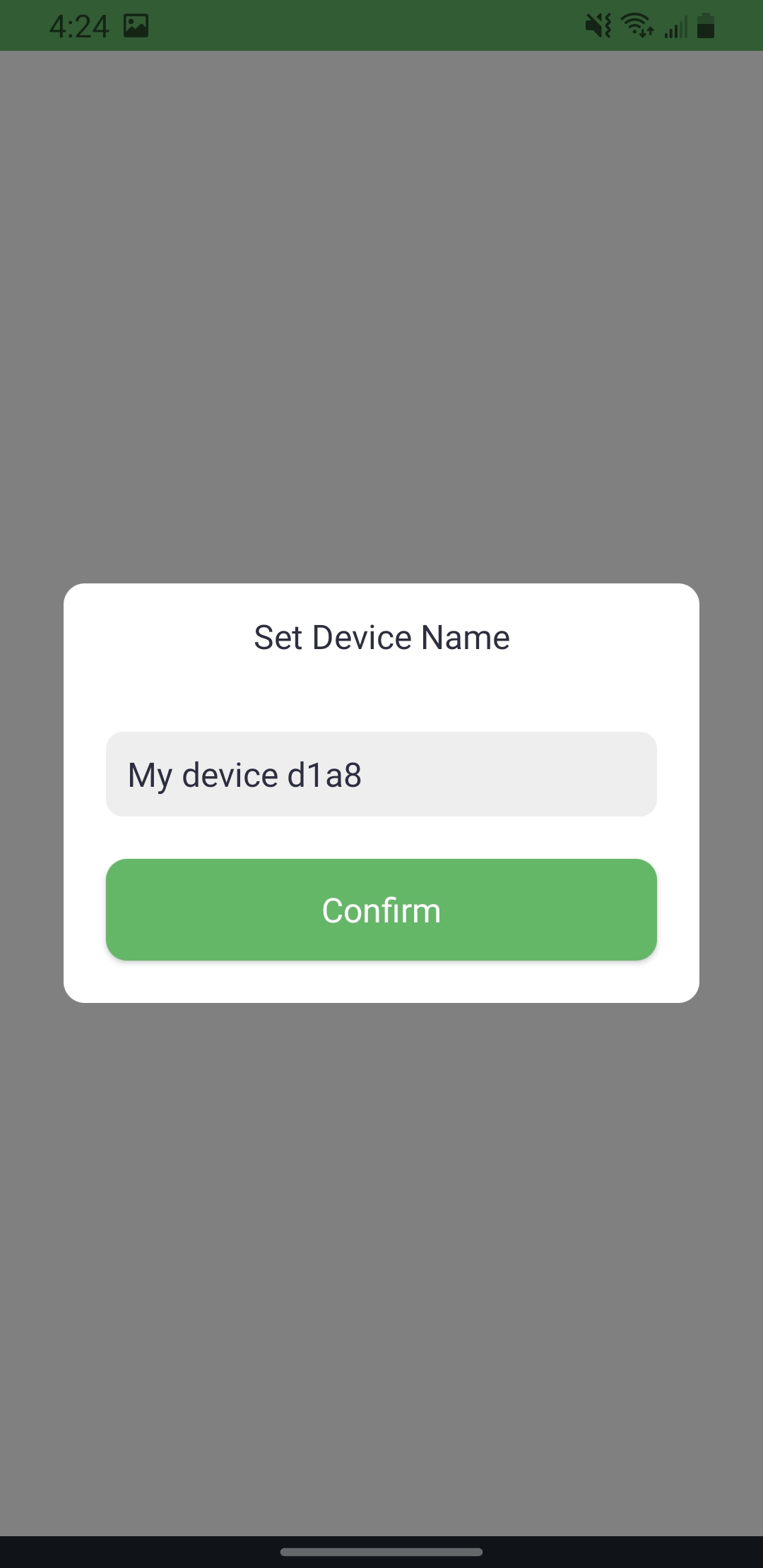Tap the Set Device Name dialog title
Image resolution: width=763 pixels, height=1568 pixels.
381,637
